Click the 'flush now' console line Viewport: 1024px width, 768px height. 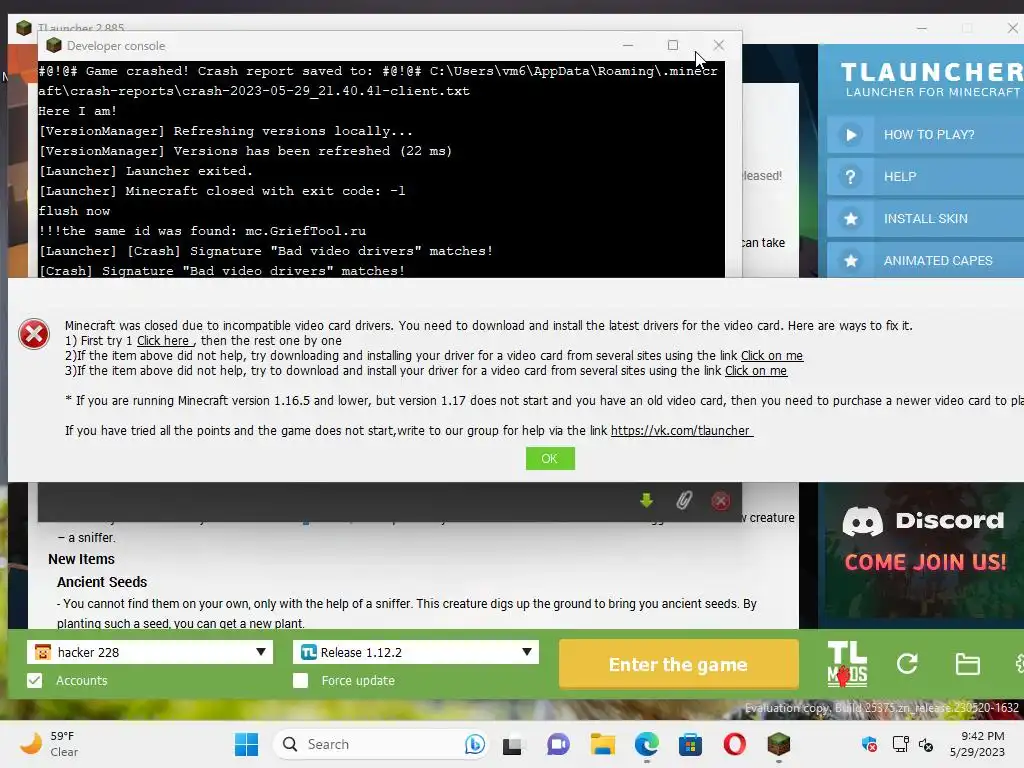tap(74, 211)
